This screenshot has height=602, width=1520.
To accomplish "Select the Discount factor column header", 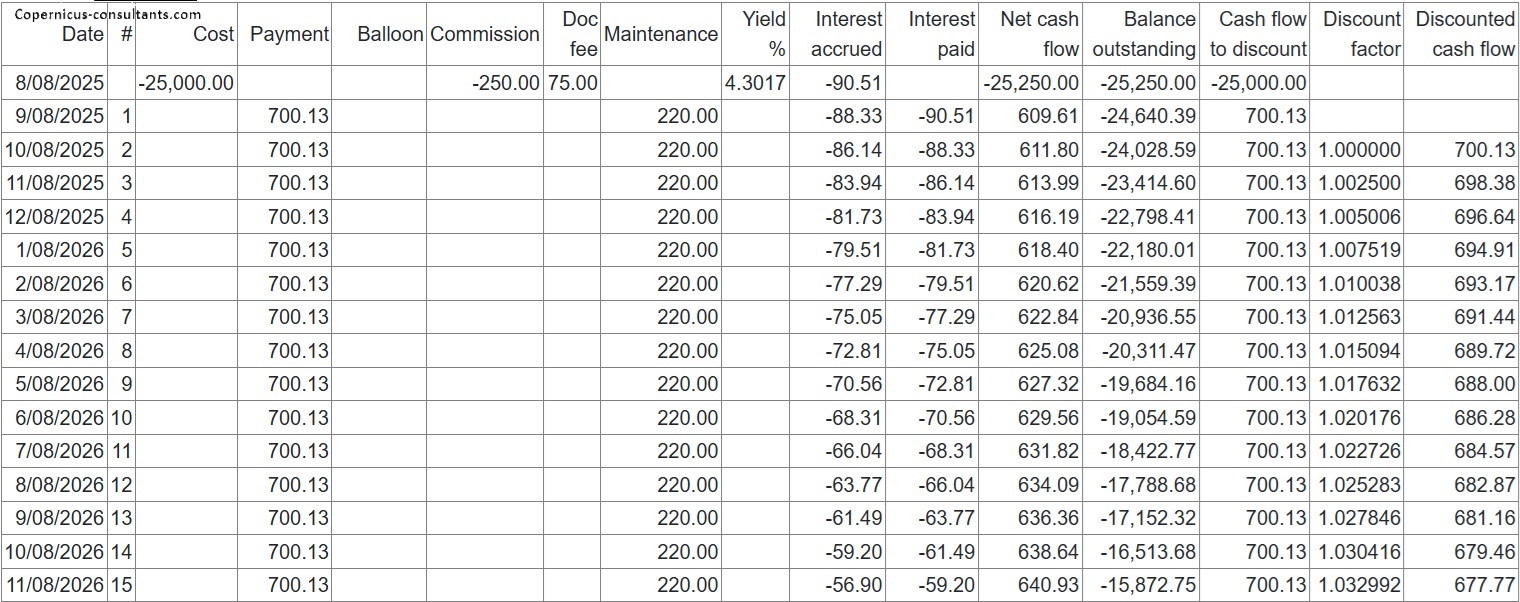I will pyautogui.click(x=1361, y=34).
